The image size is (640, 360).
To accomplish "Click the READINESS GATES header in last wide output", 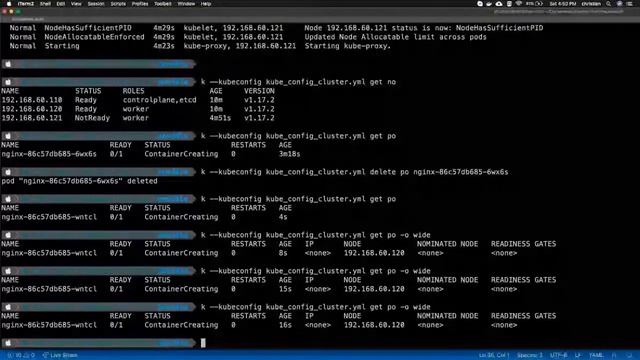I will (x=523, y=316).
